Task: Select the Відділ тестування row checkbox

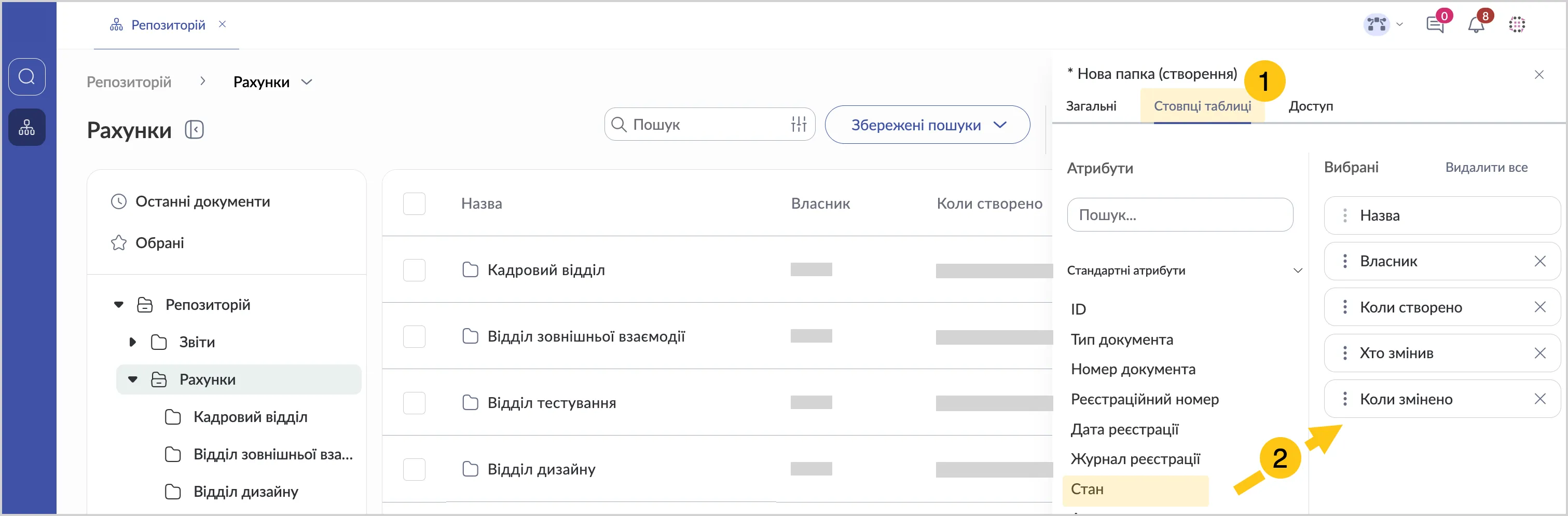Action: point(414,403)
